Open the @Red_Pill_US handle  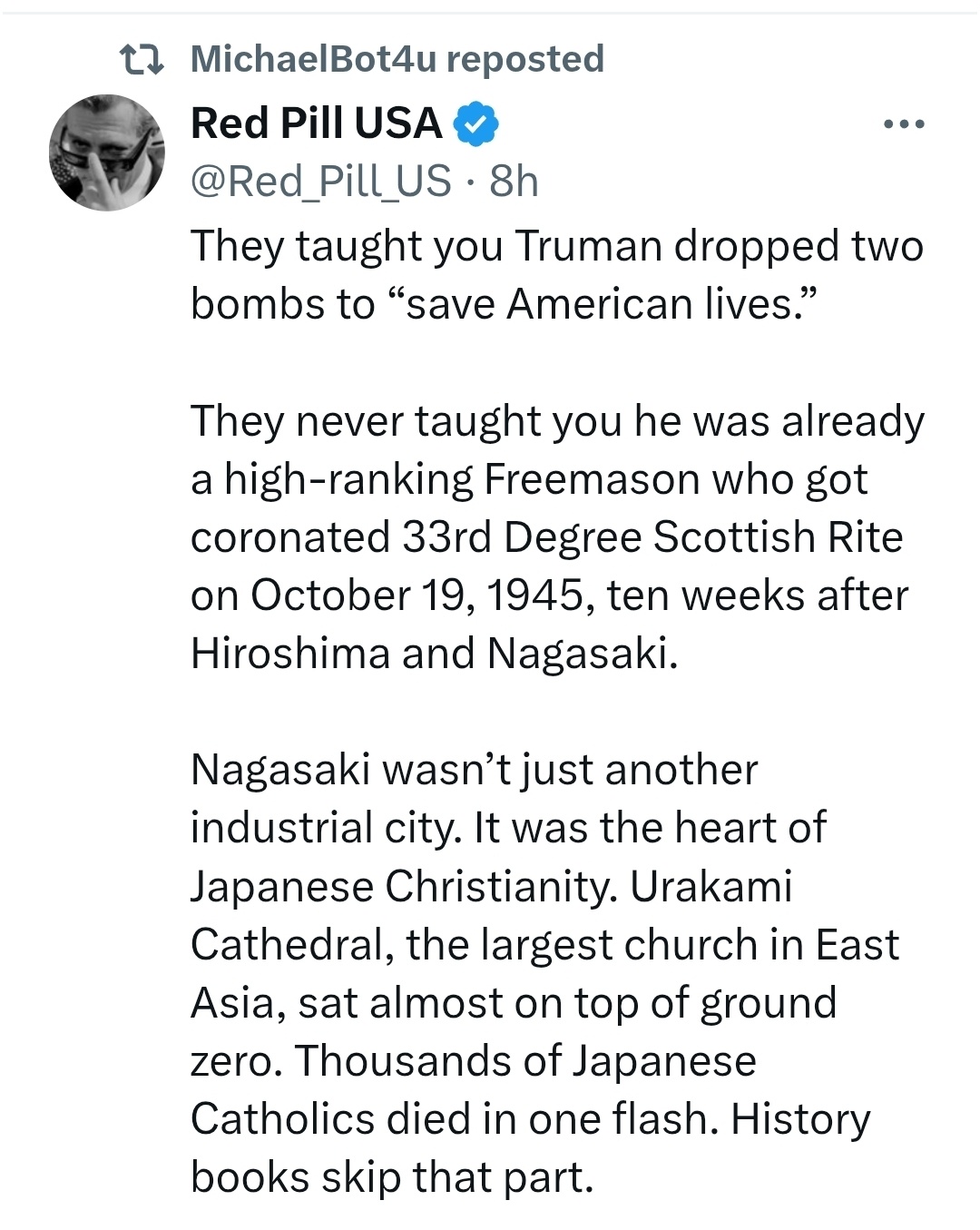pyautogui.click(x=321, y=181)
